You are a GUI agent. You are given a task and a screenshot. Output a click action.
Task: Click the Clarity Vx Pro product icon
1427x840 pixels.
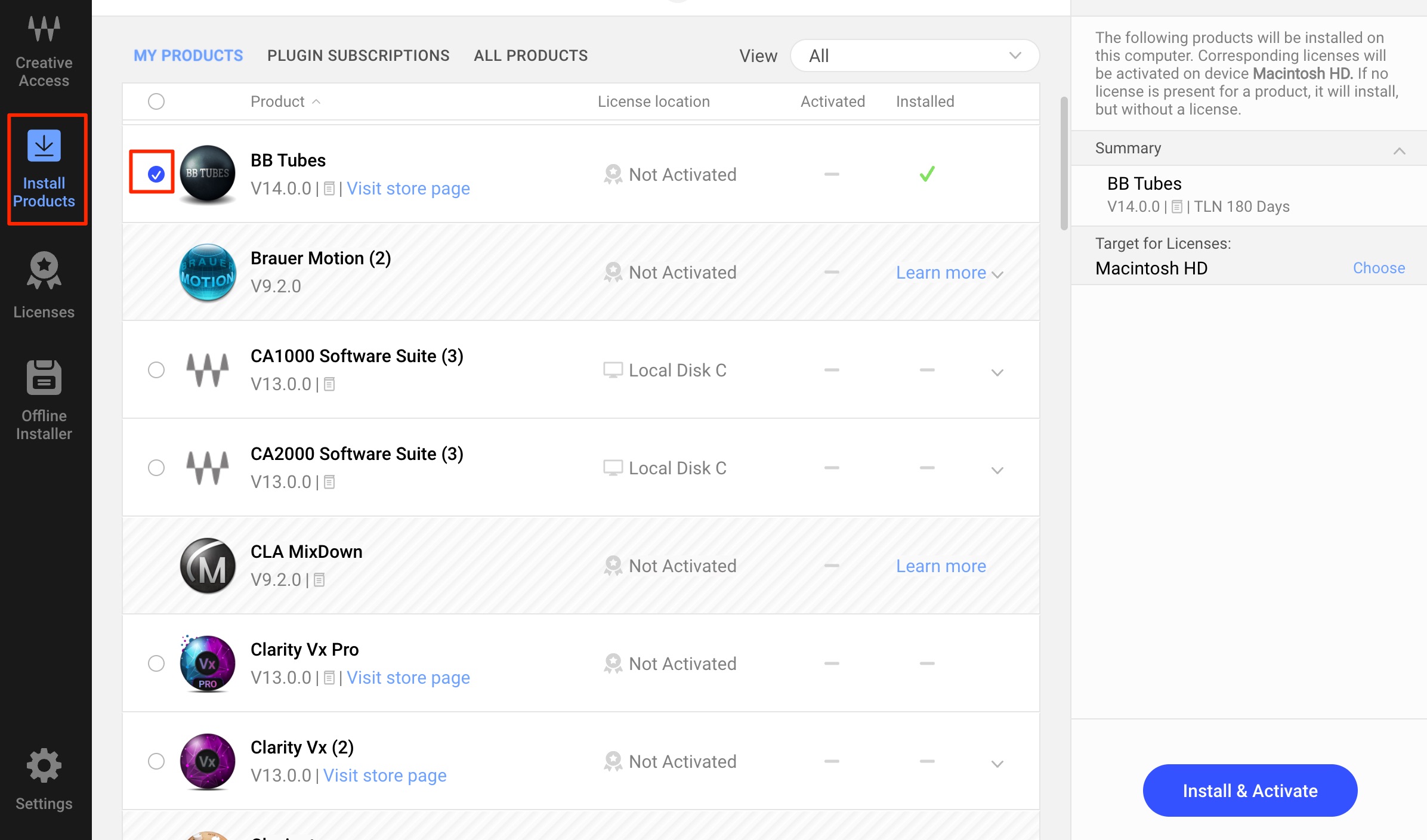point(208,663)
